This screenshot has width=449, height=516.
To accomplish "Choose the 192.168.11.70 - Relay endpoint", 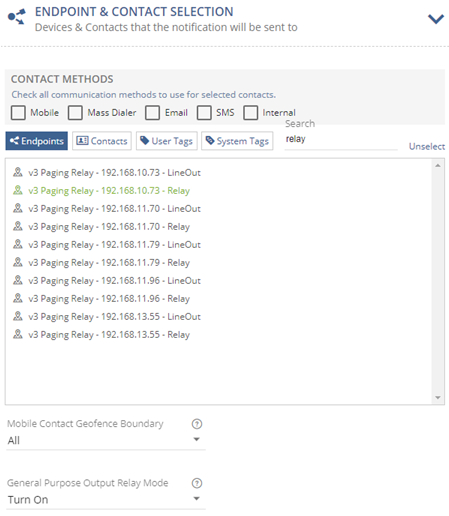I will tap(109, 227).
